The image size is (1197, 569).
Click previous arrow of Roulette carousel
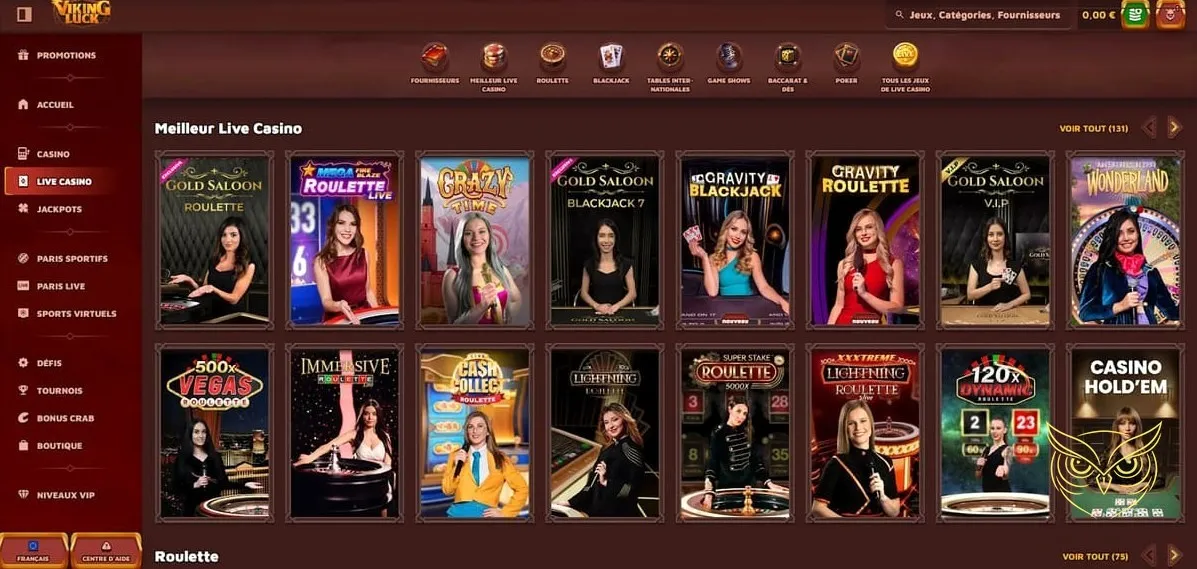1149,556
